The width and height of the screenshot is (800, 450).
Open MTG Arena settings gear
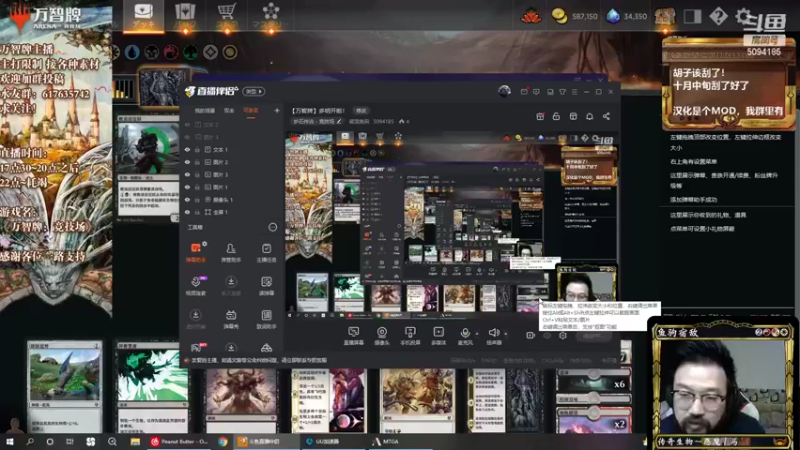tap(743, 16)
